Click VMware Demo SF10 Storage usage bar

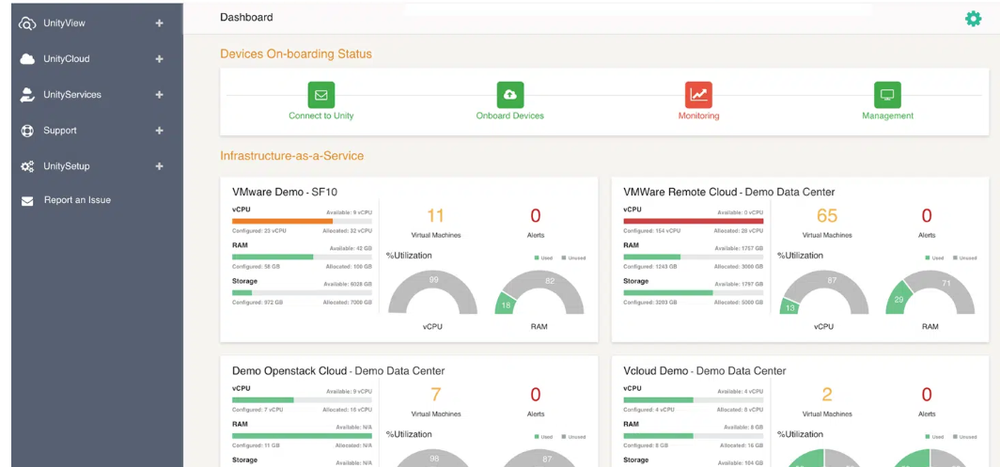click(x=302, y=293)
